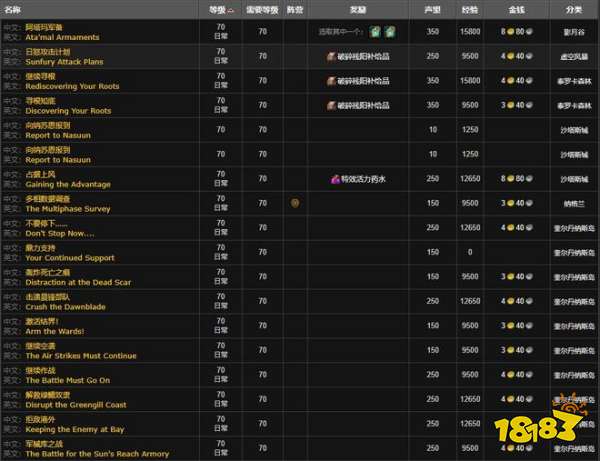Image resolution: width=600 pixels, height=461 pixels.
Task: Click the faction icon in The Multiphase Survey row
Action: (294, 203)
